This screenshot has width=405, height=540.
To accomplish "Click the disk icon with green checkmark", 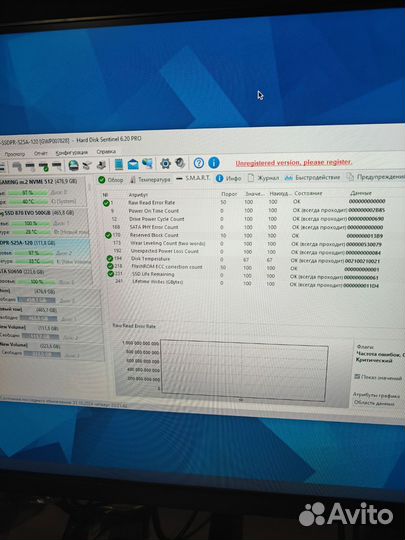I will coord(44,167).
